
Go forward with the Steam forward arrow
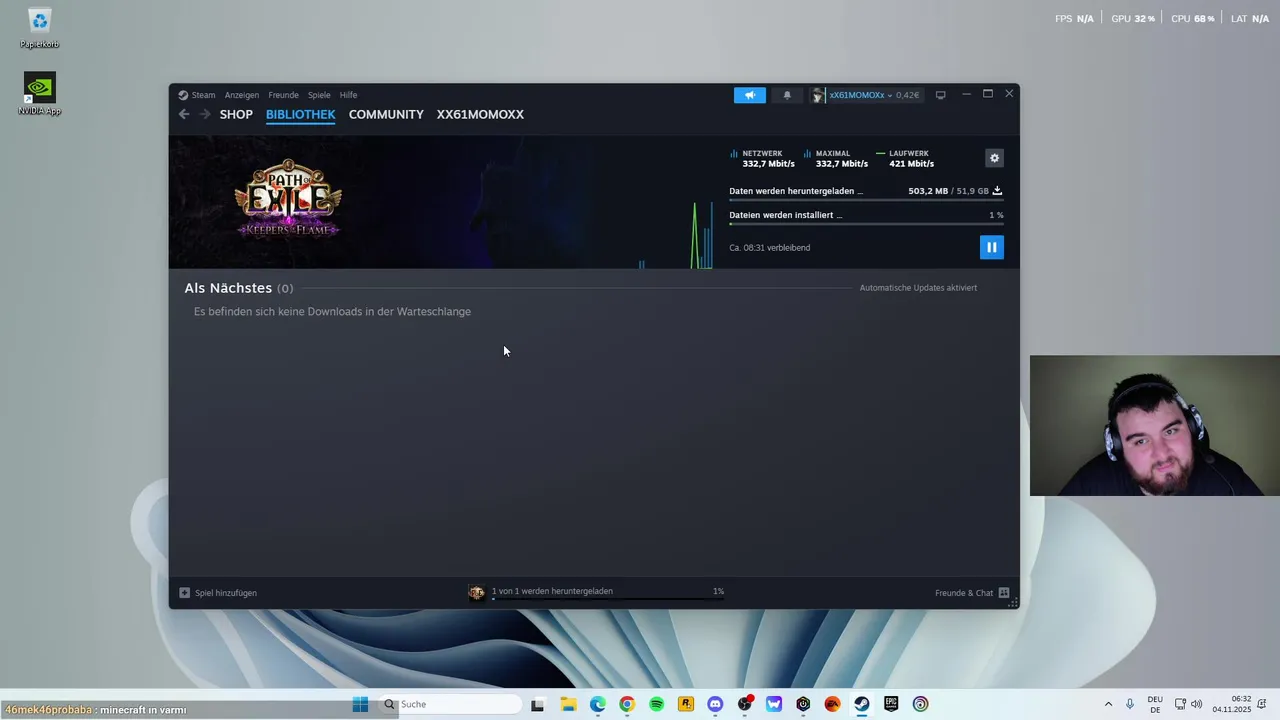(205, 114)
